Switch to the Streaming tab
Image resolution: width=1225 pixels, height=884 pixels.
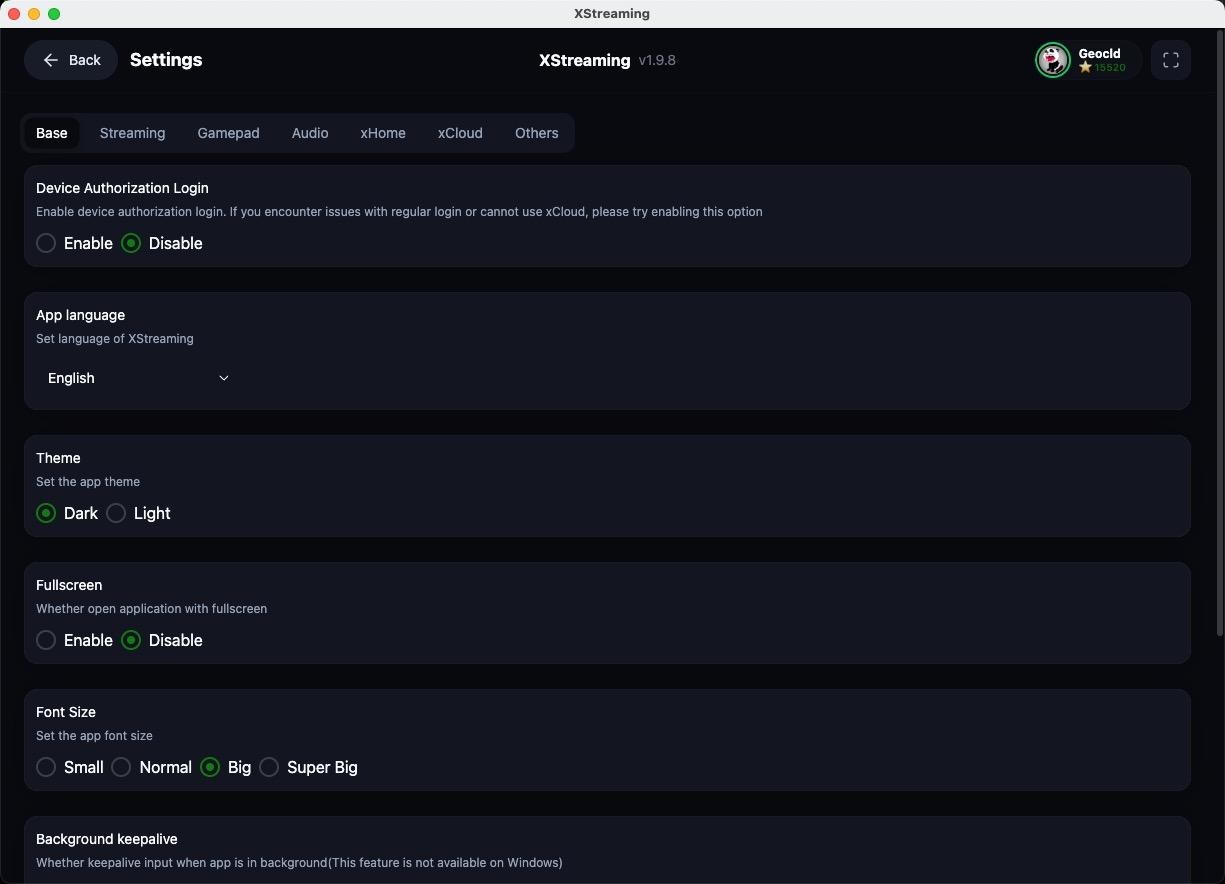[132, 133]
